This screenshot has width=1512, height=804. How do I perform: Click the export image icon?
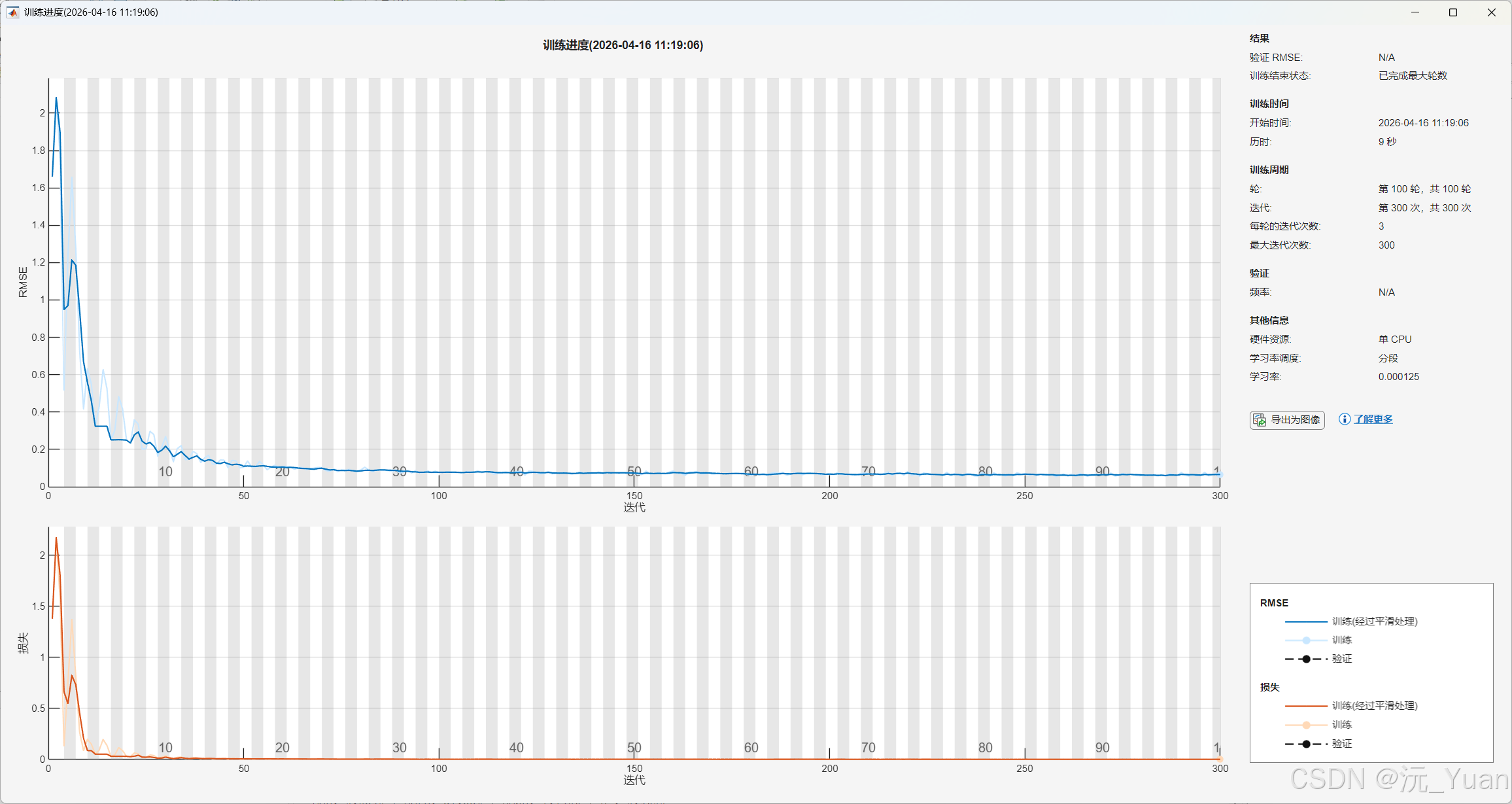(x=1260, y=420)
